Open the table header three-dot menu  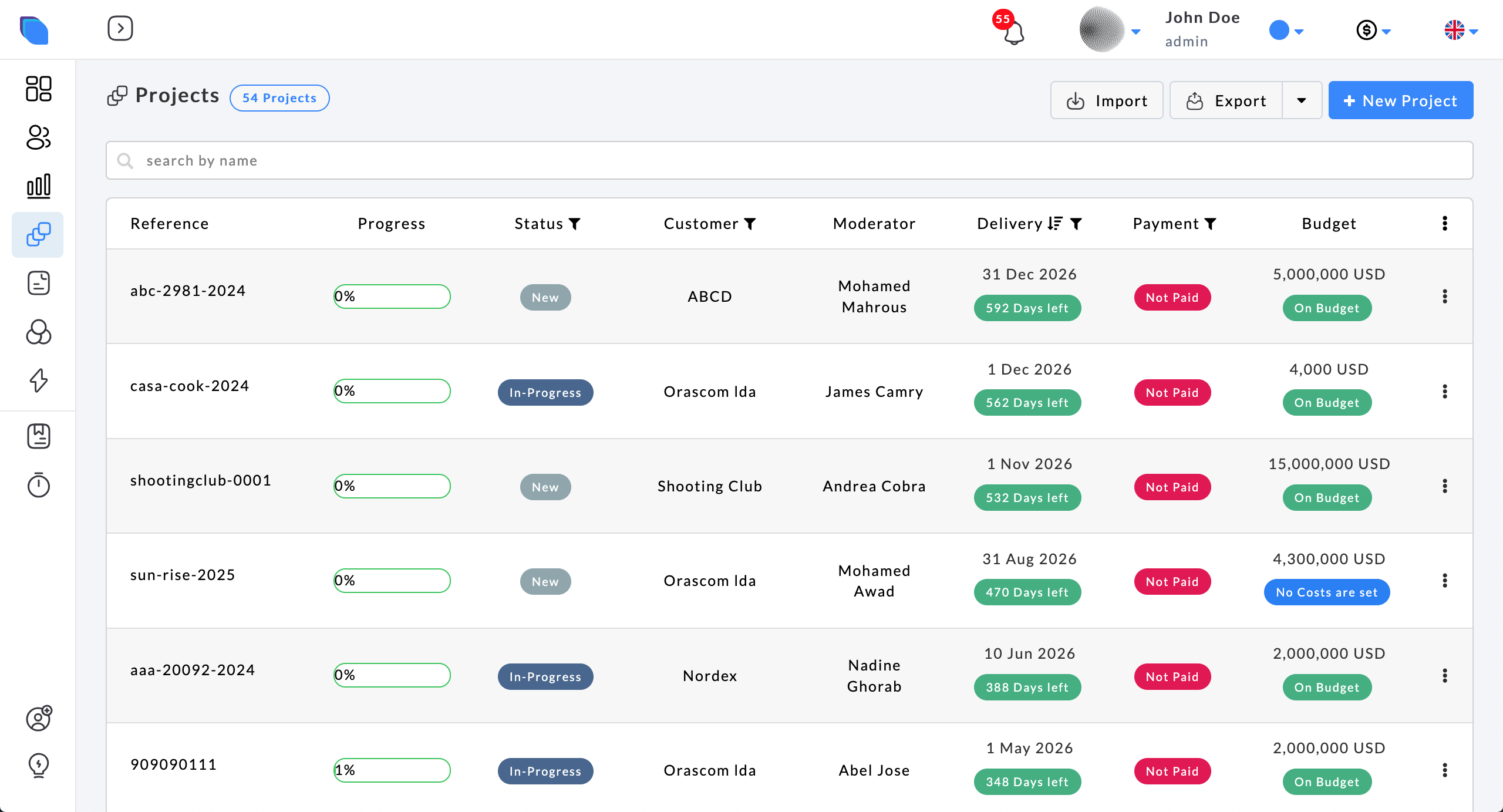pos(1445,223)
